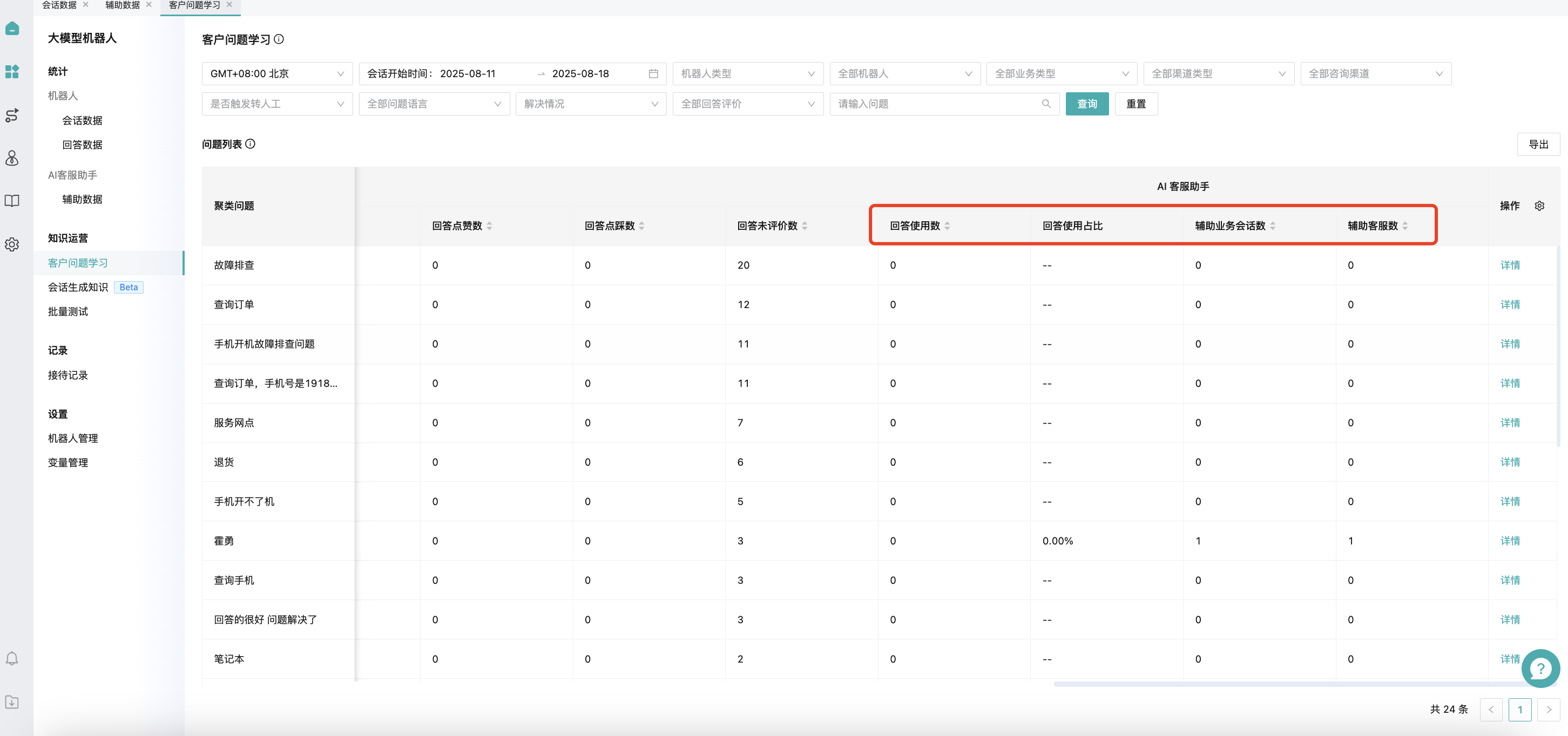Sort by 回答使用数 column
Screen dimensions: 1568x736
pos(947,226)
